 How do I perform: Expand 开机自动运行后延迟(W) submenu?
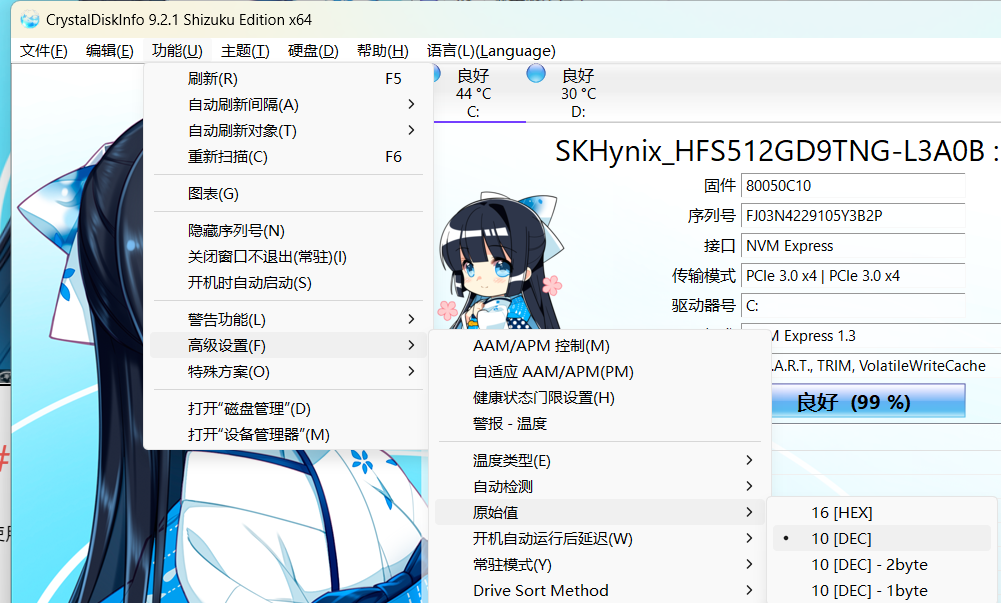pos(599,539)
